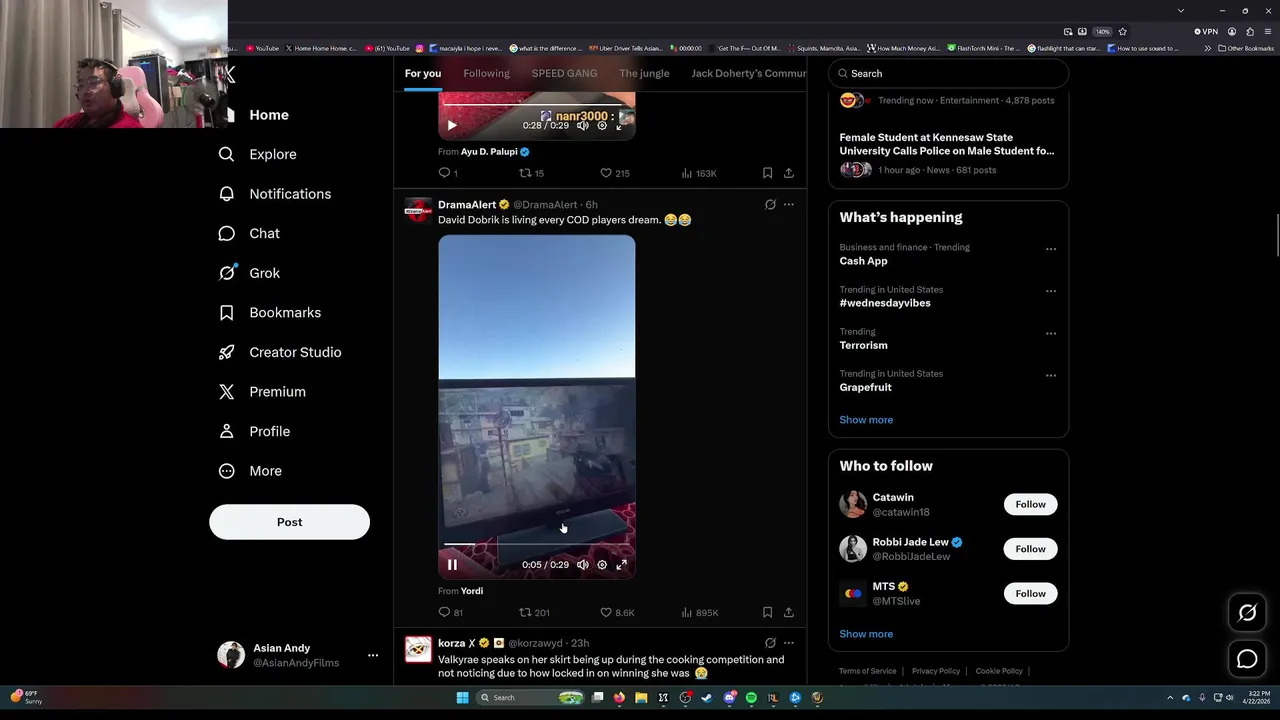Open #wednesdayvibes trend options dots
Screen dimensions: 1280x720
point(1051,291)
